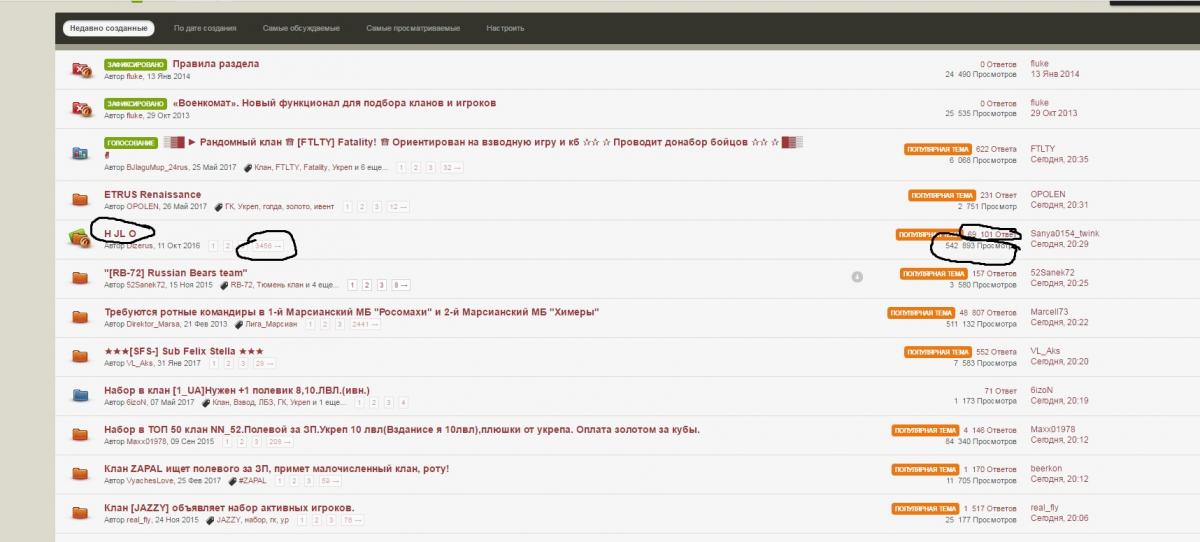Click folder icon beside 'Клан [JAZZY]' topic
This screenshot has height=542, width=1200.
pyautogui.click(x=81, y=512)
